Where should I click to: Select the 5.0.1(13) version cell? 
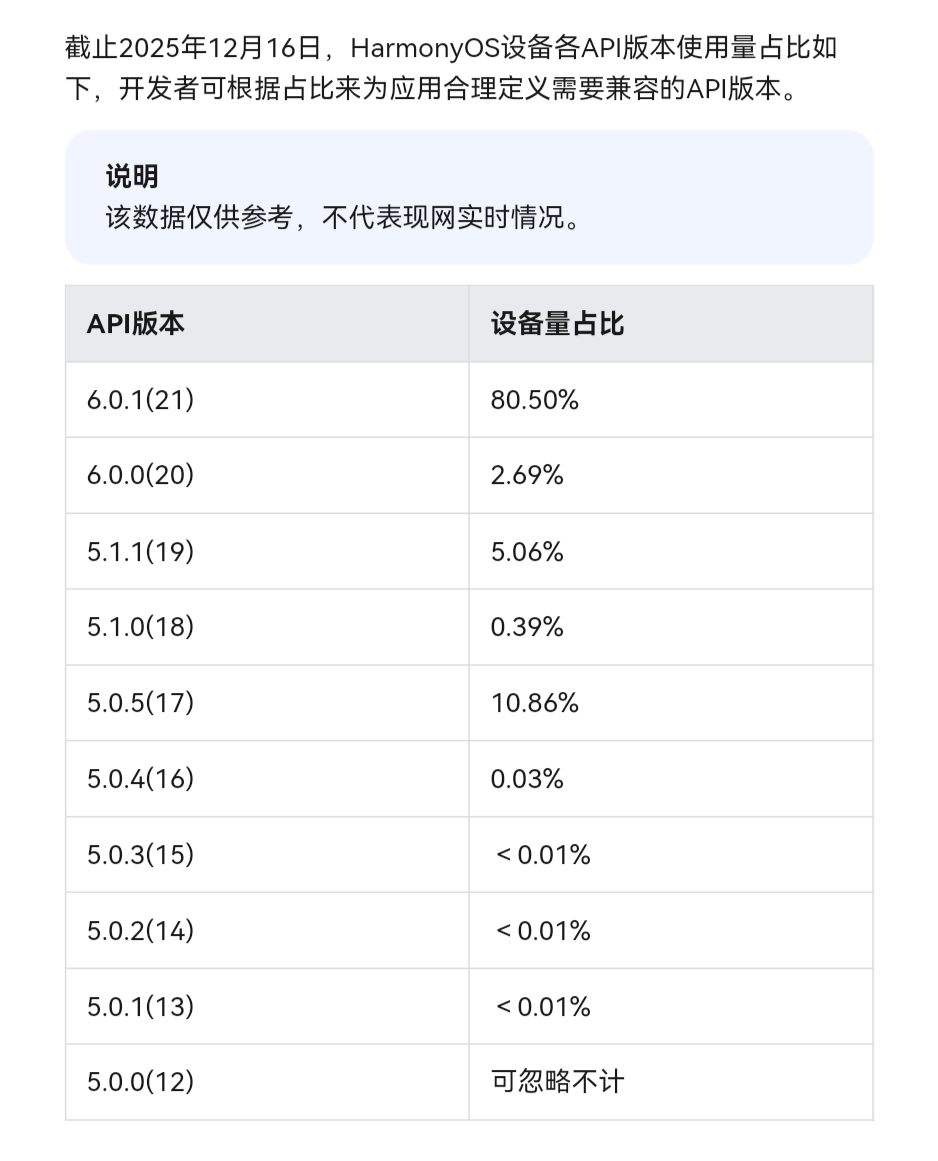140,1006
